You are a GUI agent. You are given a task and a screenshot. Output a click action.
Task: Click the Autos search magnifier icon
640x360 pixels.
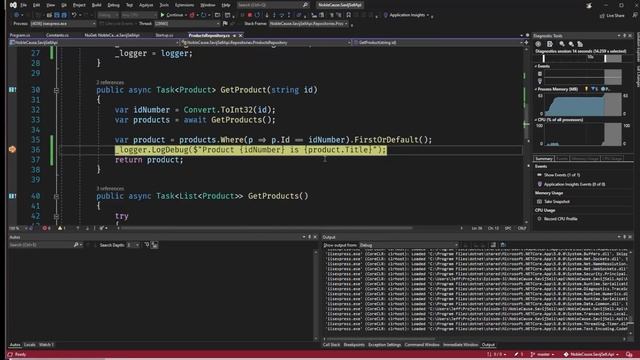[x=76, y=245]
